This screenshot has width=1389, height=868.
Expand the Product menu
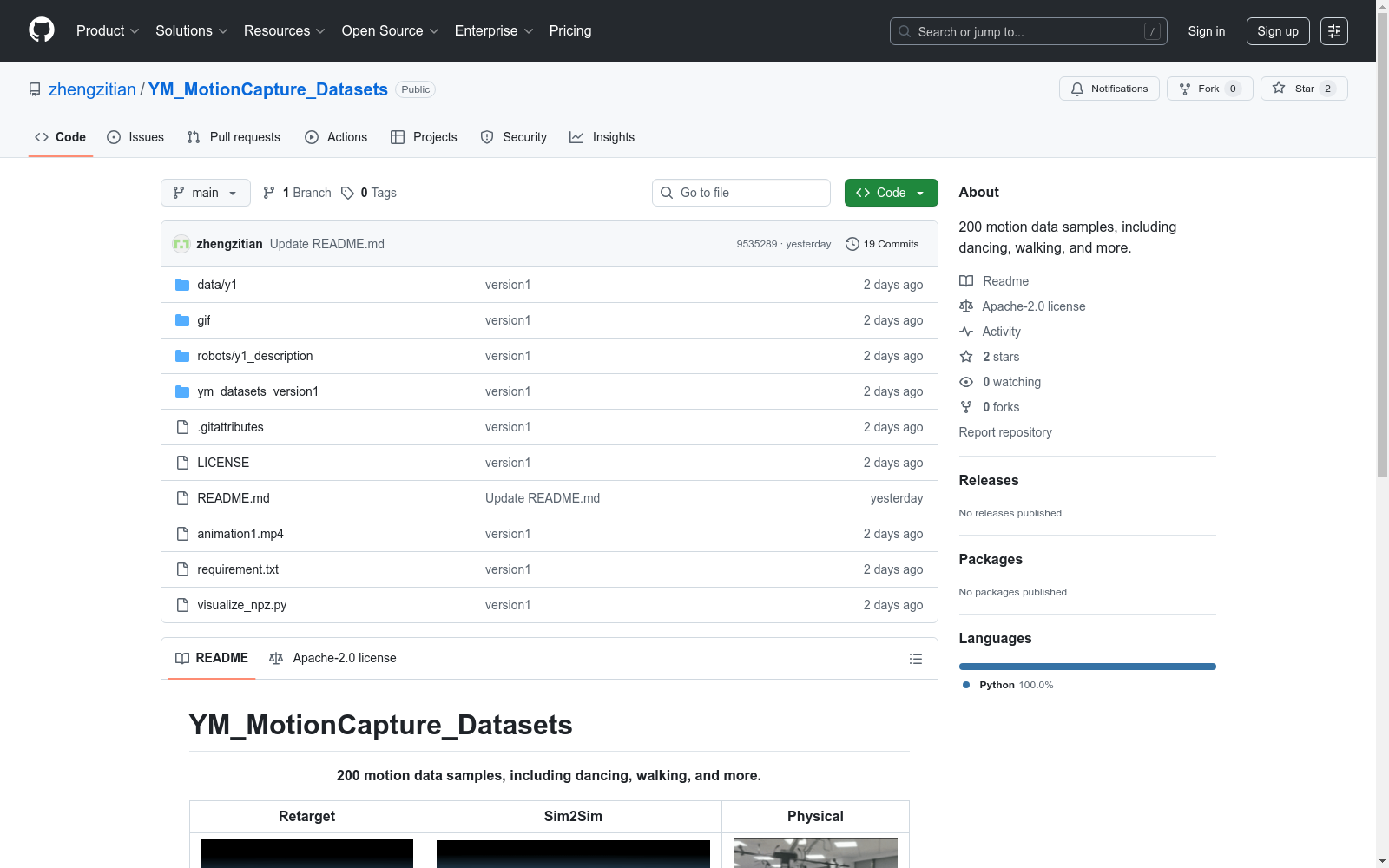coord(108,31)
